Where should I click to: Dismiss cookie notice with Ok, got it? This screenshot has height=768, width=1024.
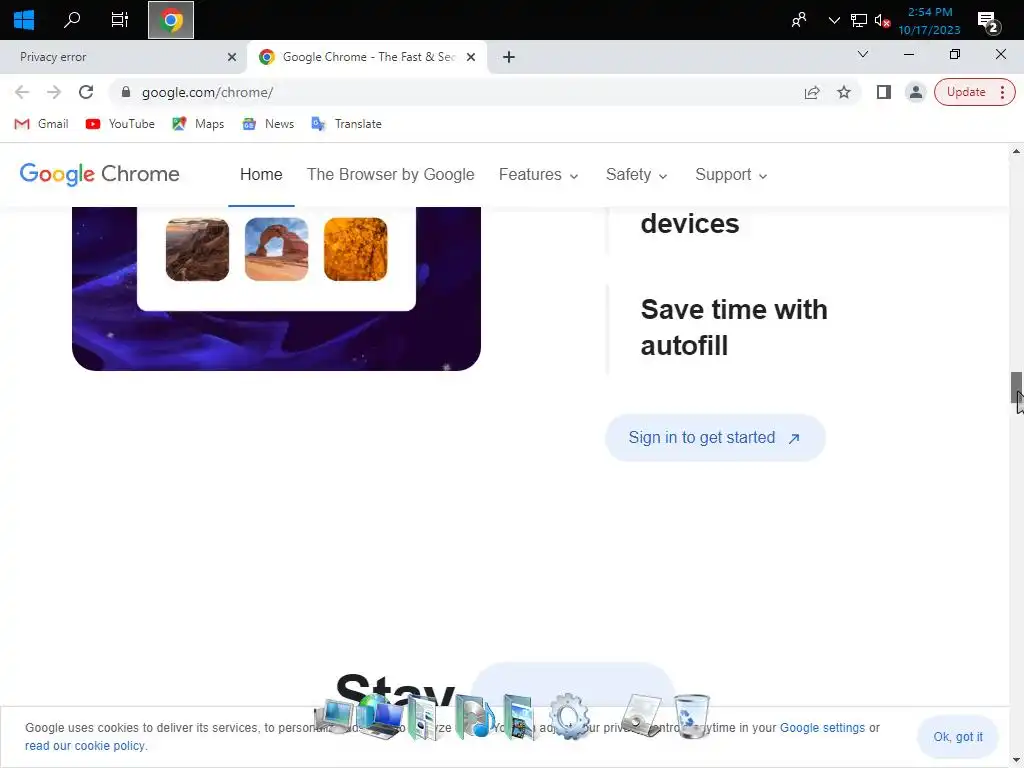[957, 737]
